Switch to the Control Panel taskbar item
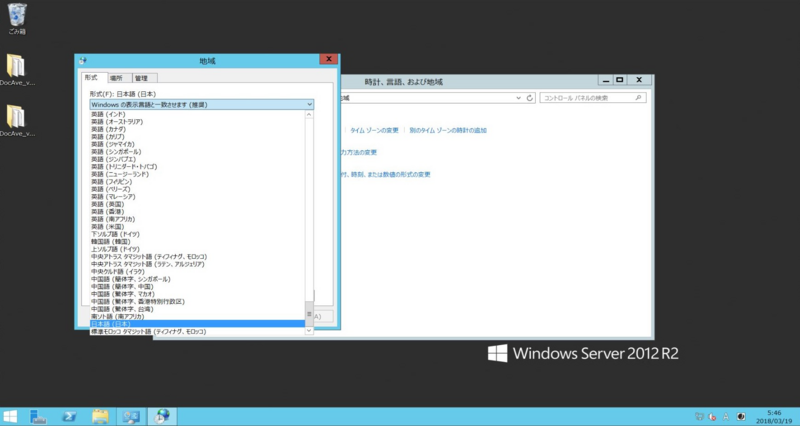 [x=131, y=416]
